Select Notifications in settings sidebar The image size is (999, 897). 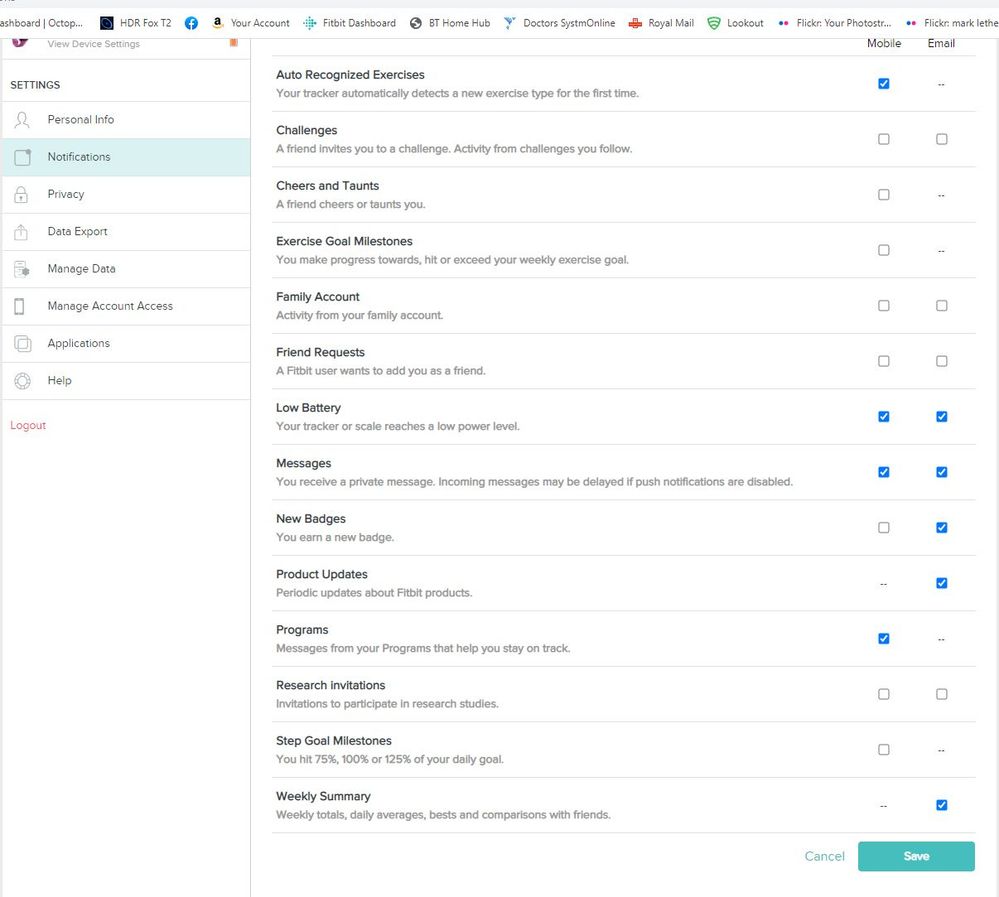point(79,157)
